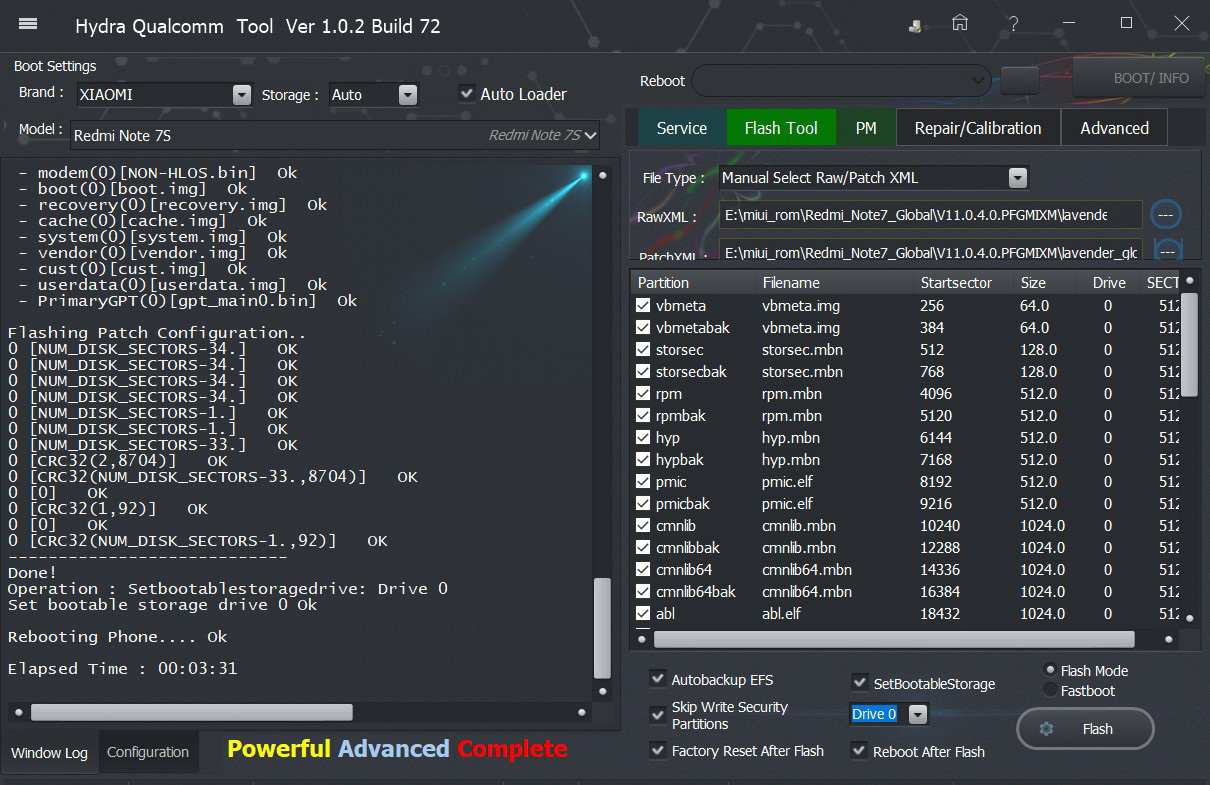
Task: Switch to the Flash Tool tab
Action: pyautogui.click(x=781, y=128)
